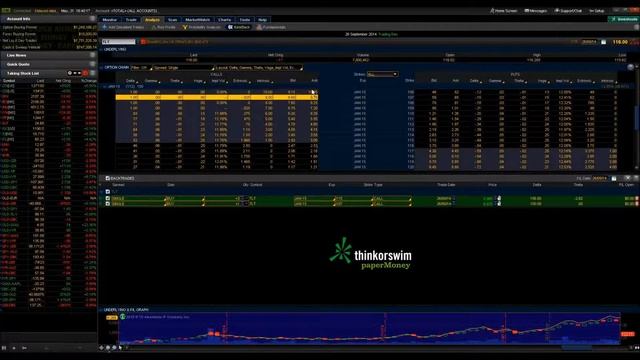
Task: Open Risk Profile sub-tab
Action: (x=163, y=27)
